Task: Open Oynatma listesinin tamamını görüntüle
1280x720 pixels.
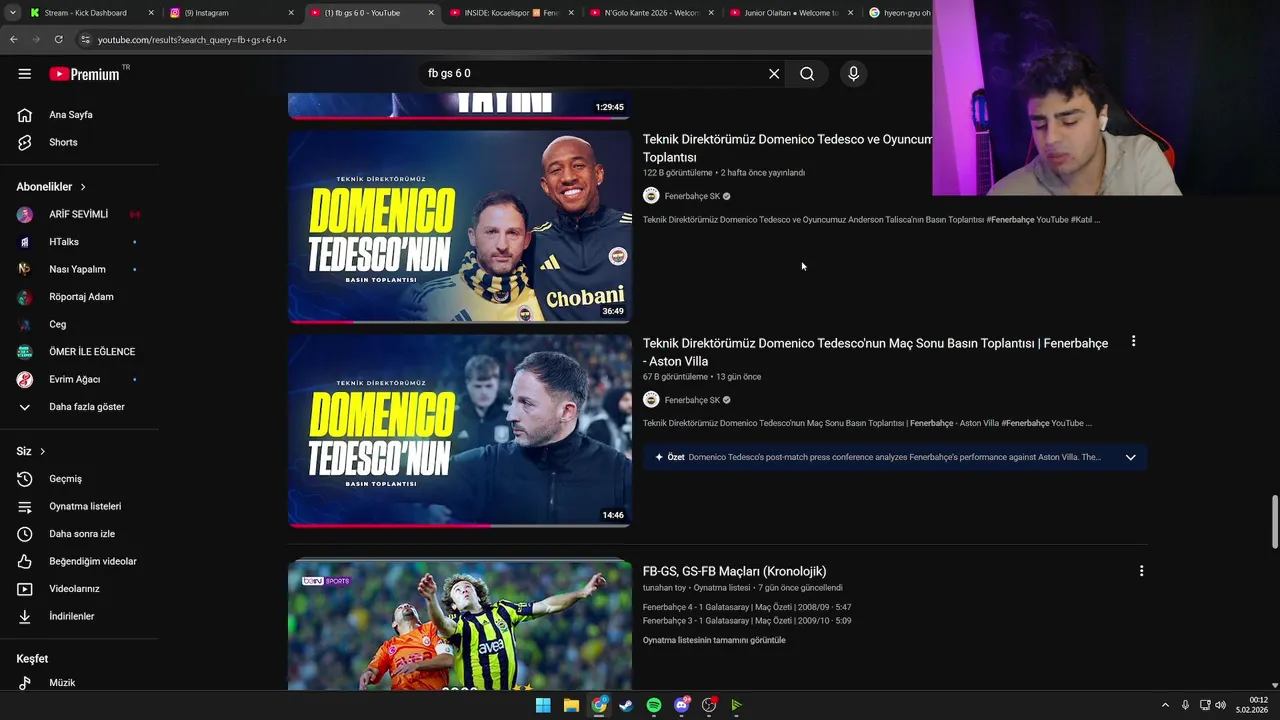Action: tap(714, 640)
